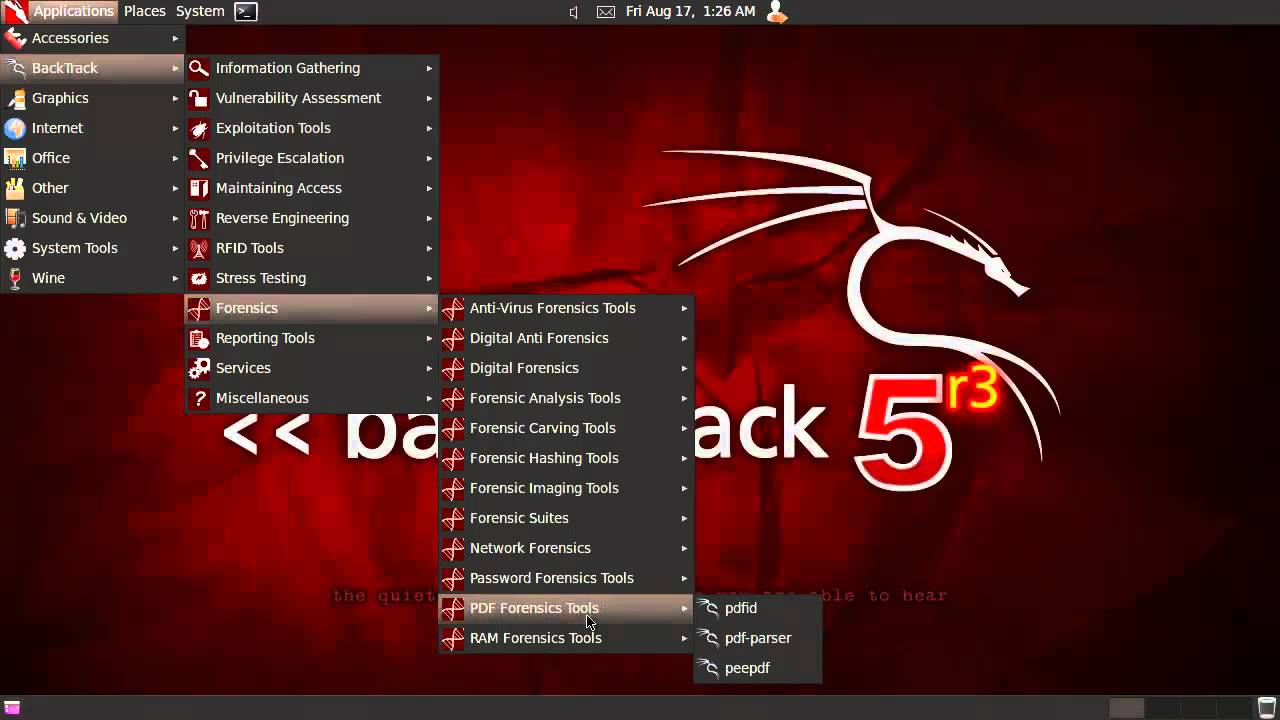Click the Privilege Escalation icon

pyautogui.click(x=199, y=158)
